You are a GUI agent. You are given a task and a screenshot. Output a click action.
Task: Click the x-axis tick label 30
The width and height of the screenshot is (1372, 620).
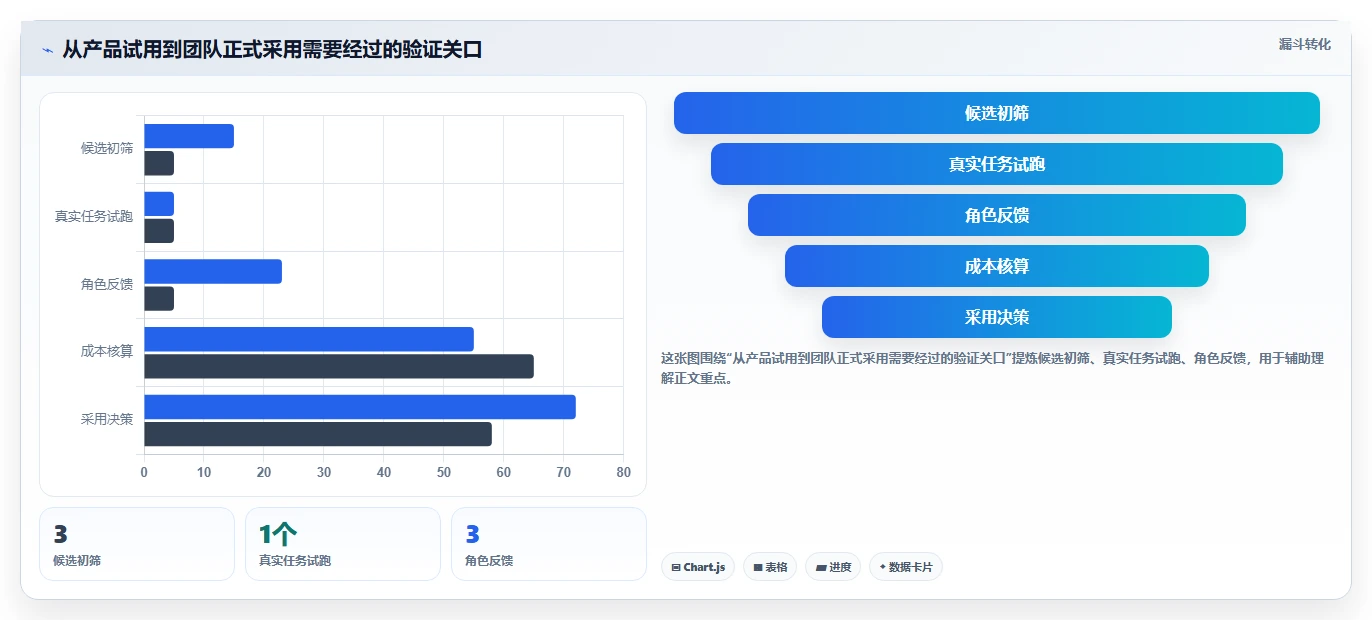(324, 472)
